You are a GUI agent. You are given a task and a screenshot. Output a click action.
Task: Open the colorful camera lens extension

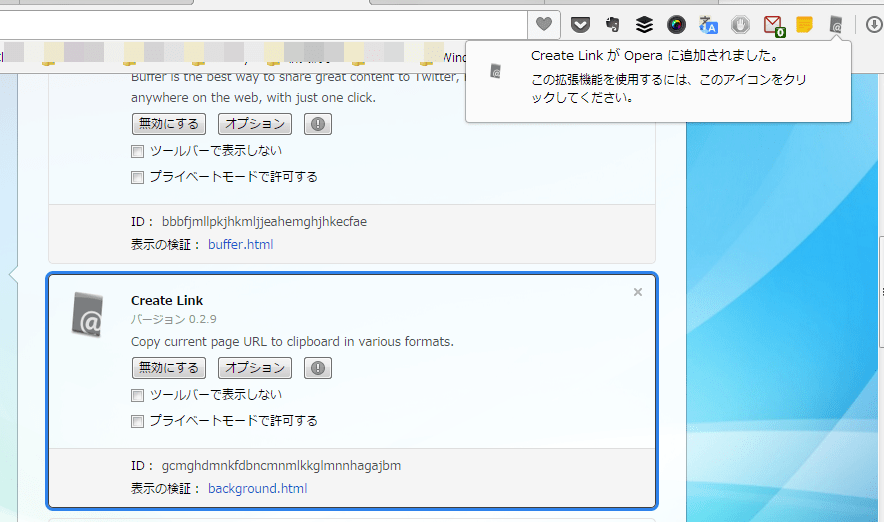click(676, 24)
